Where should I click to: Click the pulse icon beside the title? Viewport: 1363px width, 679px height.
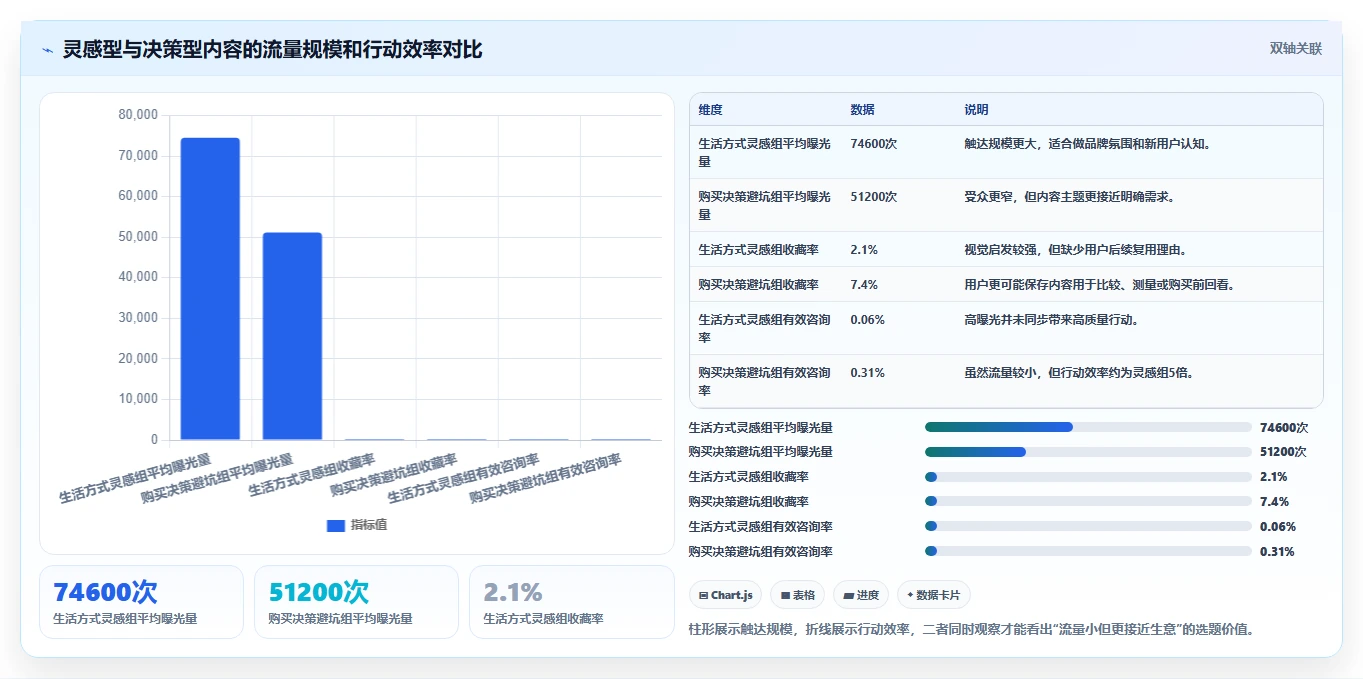pyautogui.click(x=48, y=50)
